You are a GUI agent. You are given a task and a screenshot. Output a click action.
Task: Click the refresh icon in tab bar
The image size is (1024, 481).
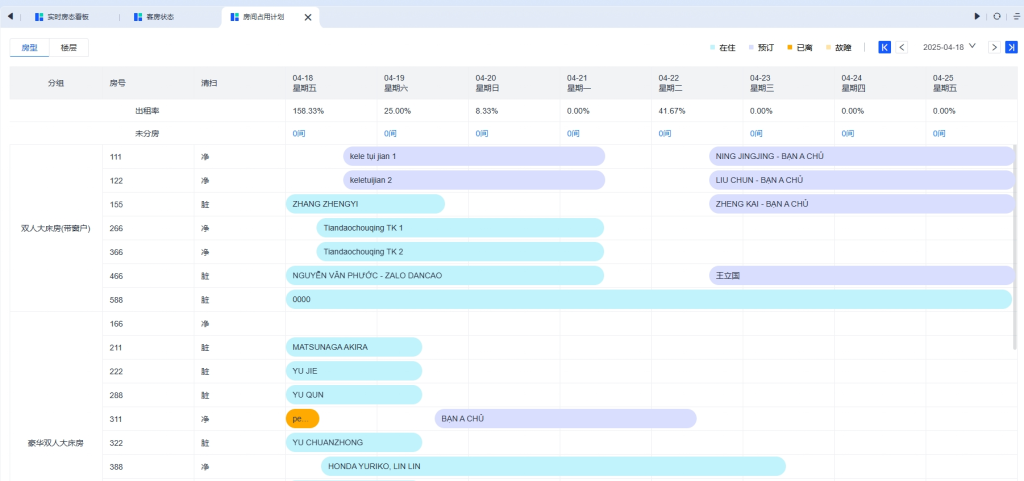[x=996, y=16]
